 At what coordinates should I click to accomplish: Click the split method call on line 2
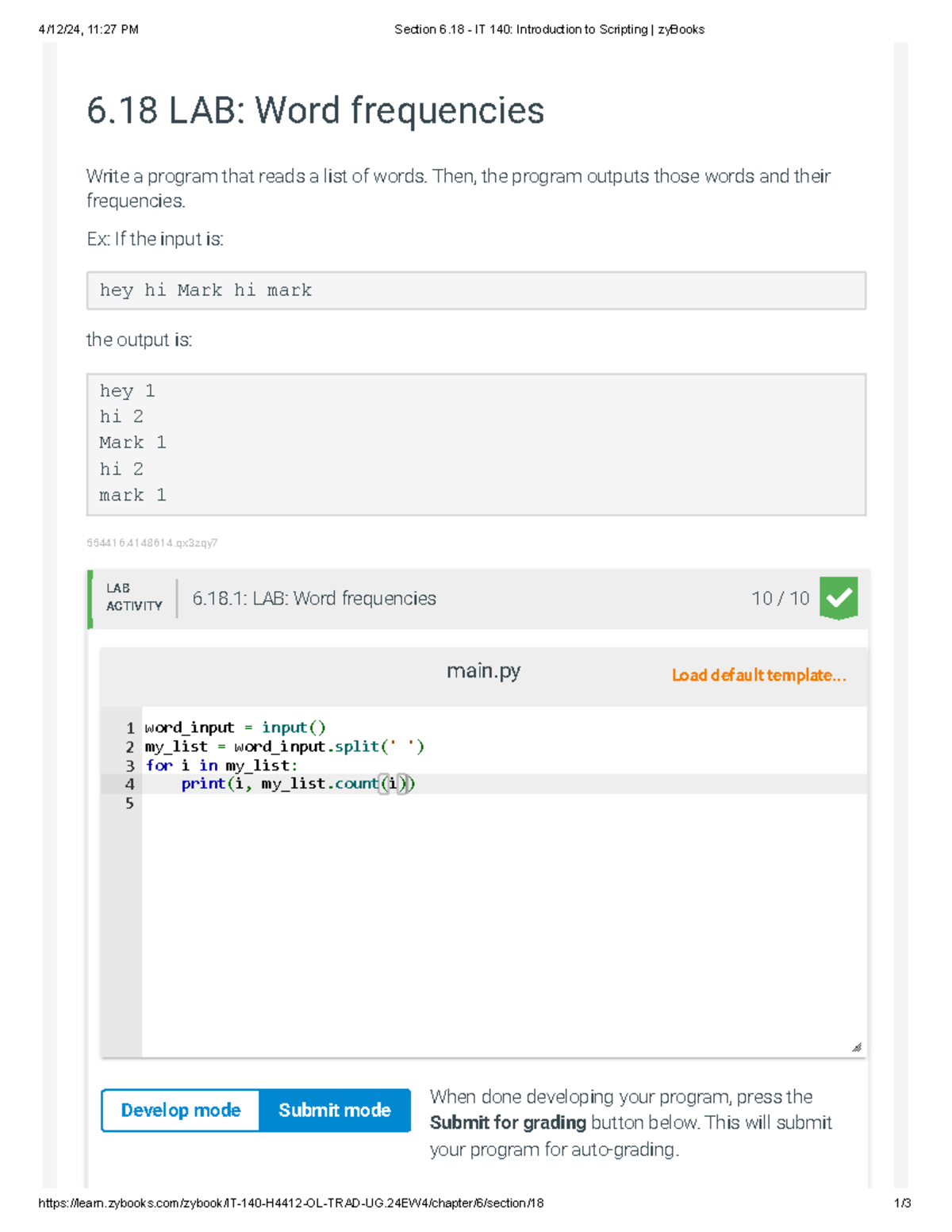click(x=357, y=746)
